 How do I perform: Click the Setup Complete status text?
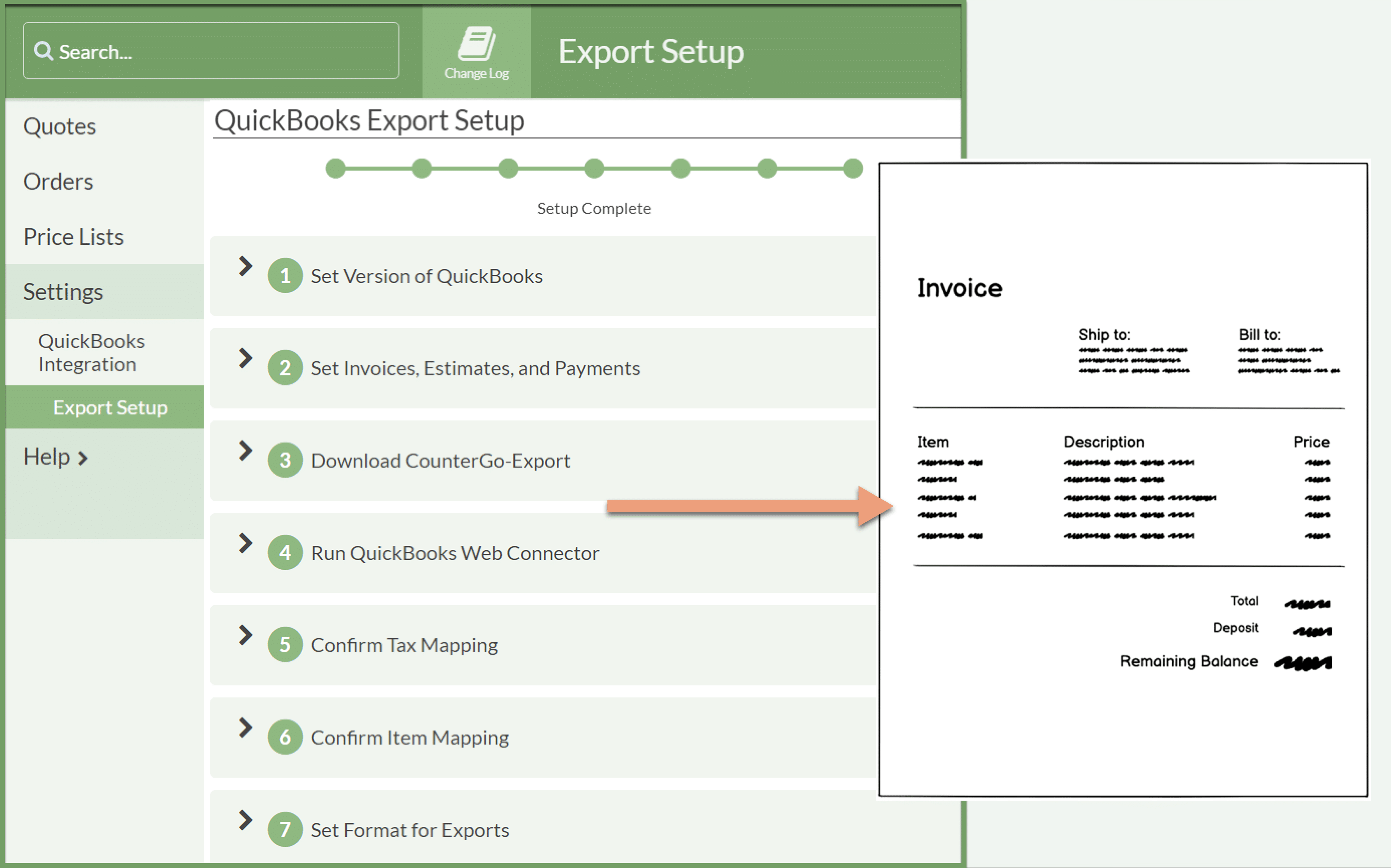pos(594,208)
